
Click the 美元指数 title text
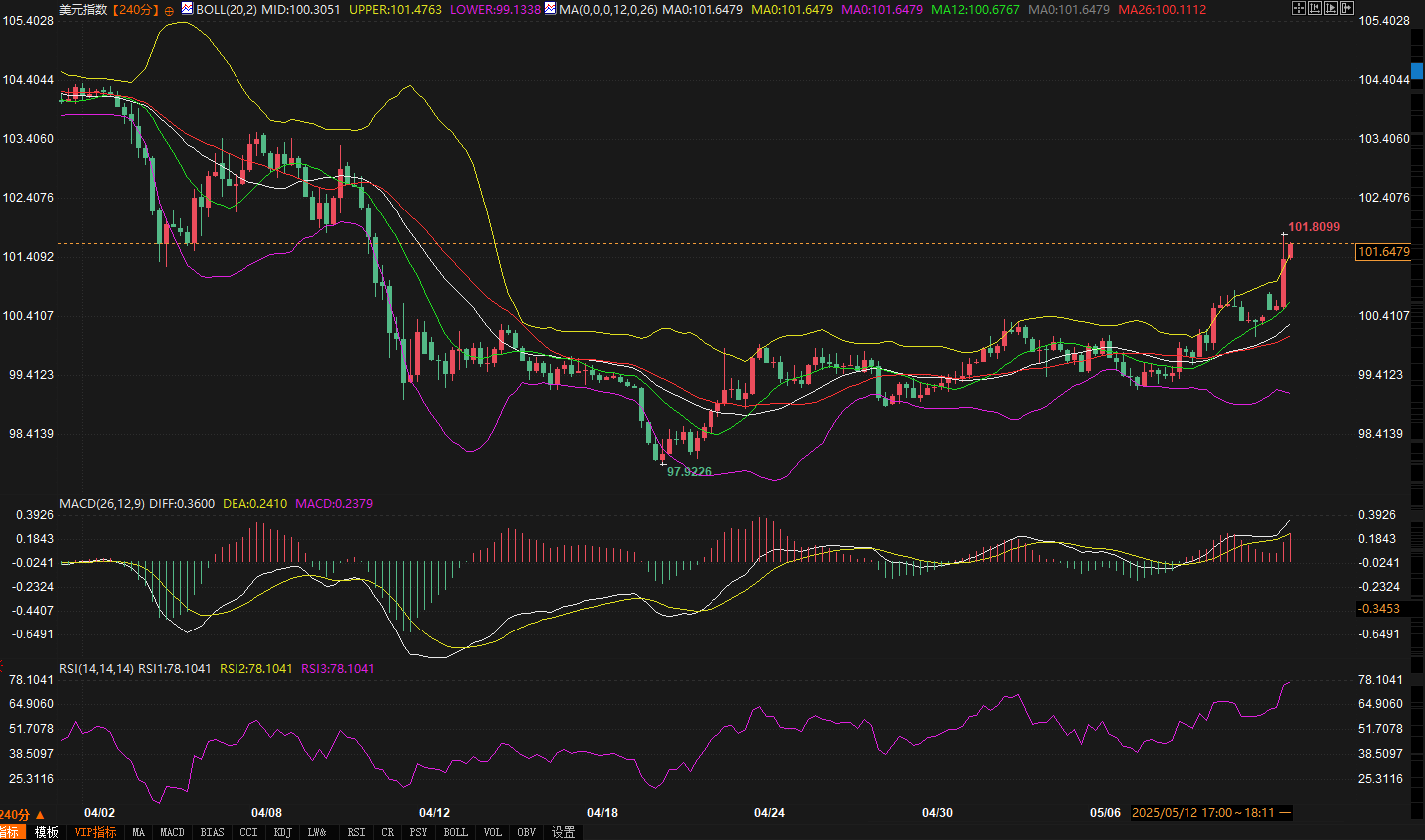[x=82, y=9]
